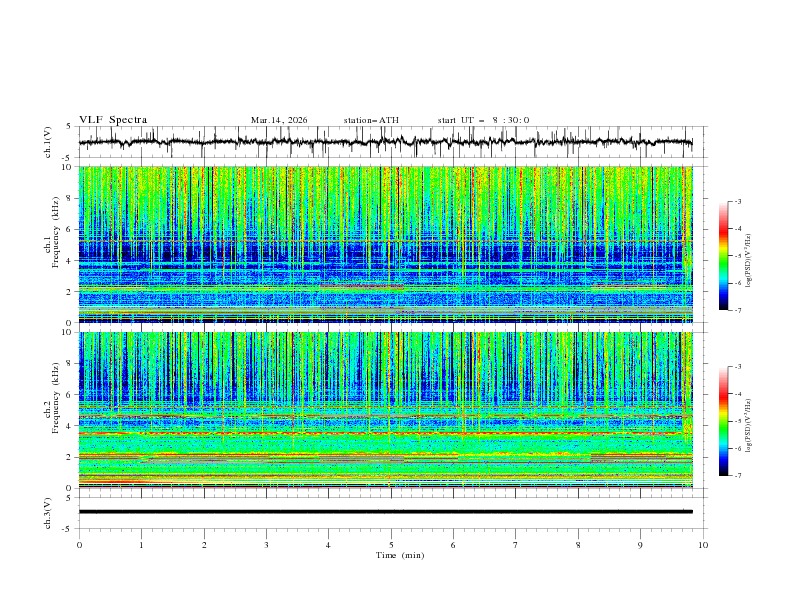Click the upper log(PSD) color bar

click(x=724, y=256)
